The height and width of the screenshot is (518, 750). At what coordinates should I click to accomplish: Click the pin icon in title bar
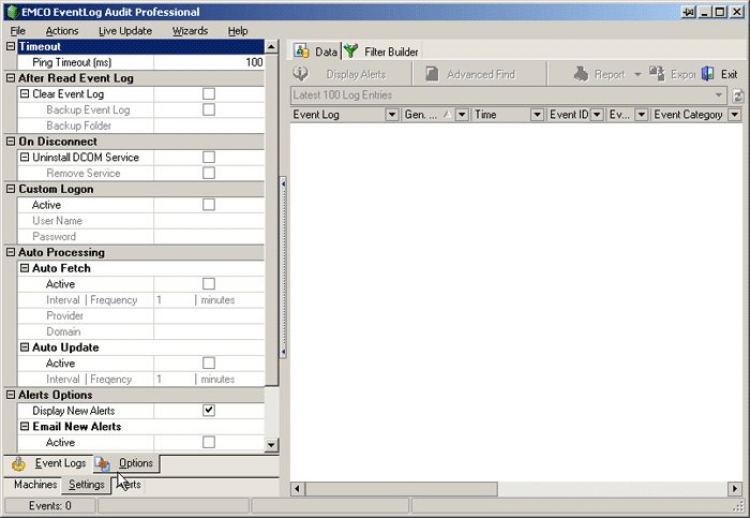coord(688,12)
